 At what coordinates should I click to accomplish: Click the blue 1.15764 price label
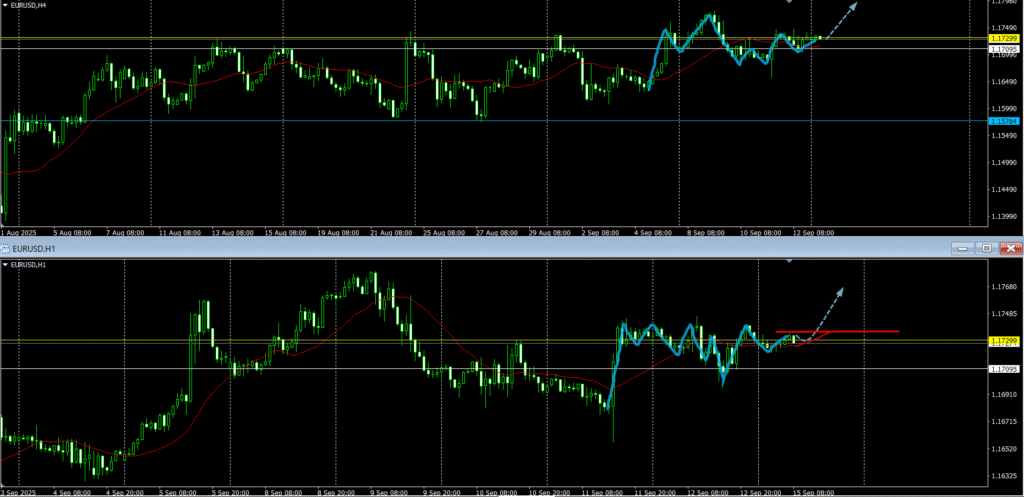pyautogui.click(x=1003, y=121)
